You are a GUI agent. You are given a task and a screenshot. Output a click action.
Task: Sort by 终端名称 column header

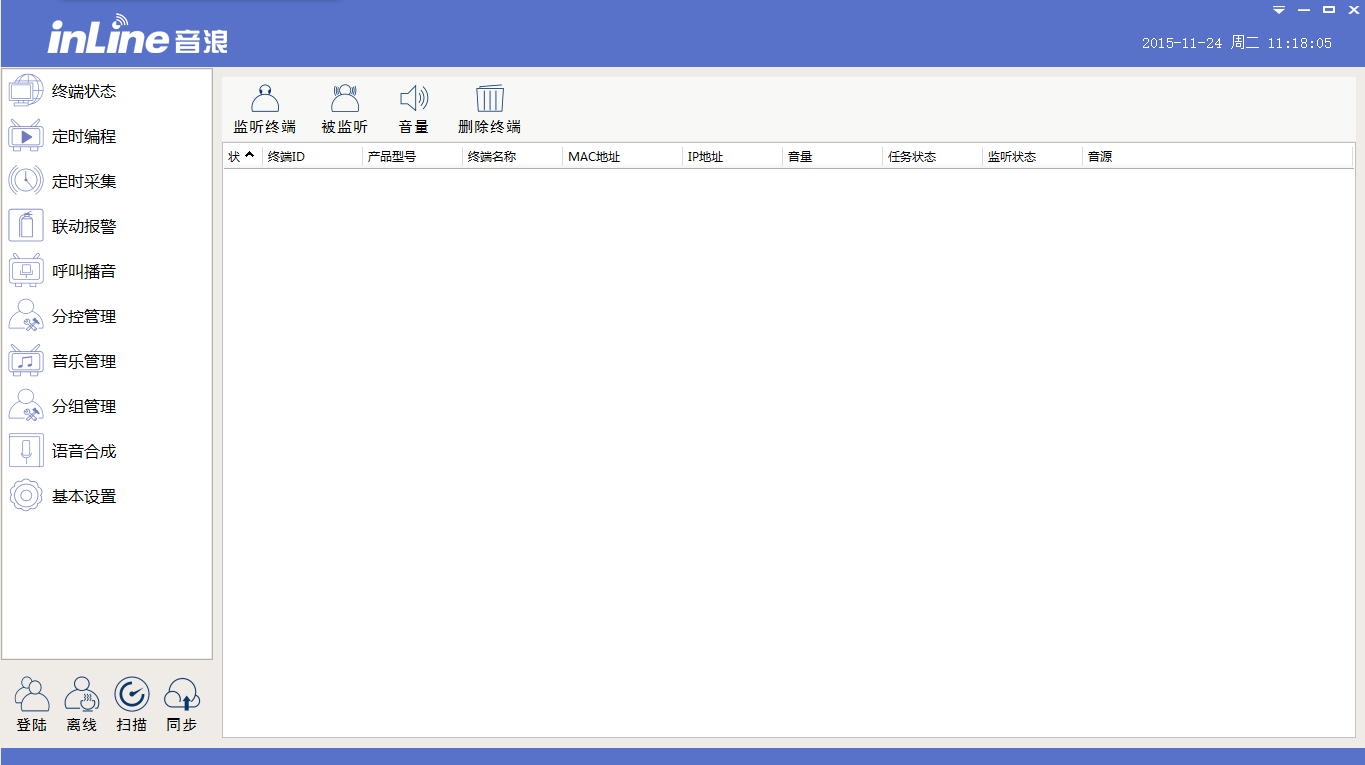coord(512,157)
